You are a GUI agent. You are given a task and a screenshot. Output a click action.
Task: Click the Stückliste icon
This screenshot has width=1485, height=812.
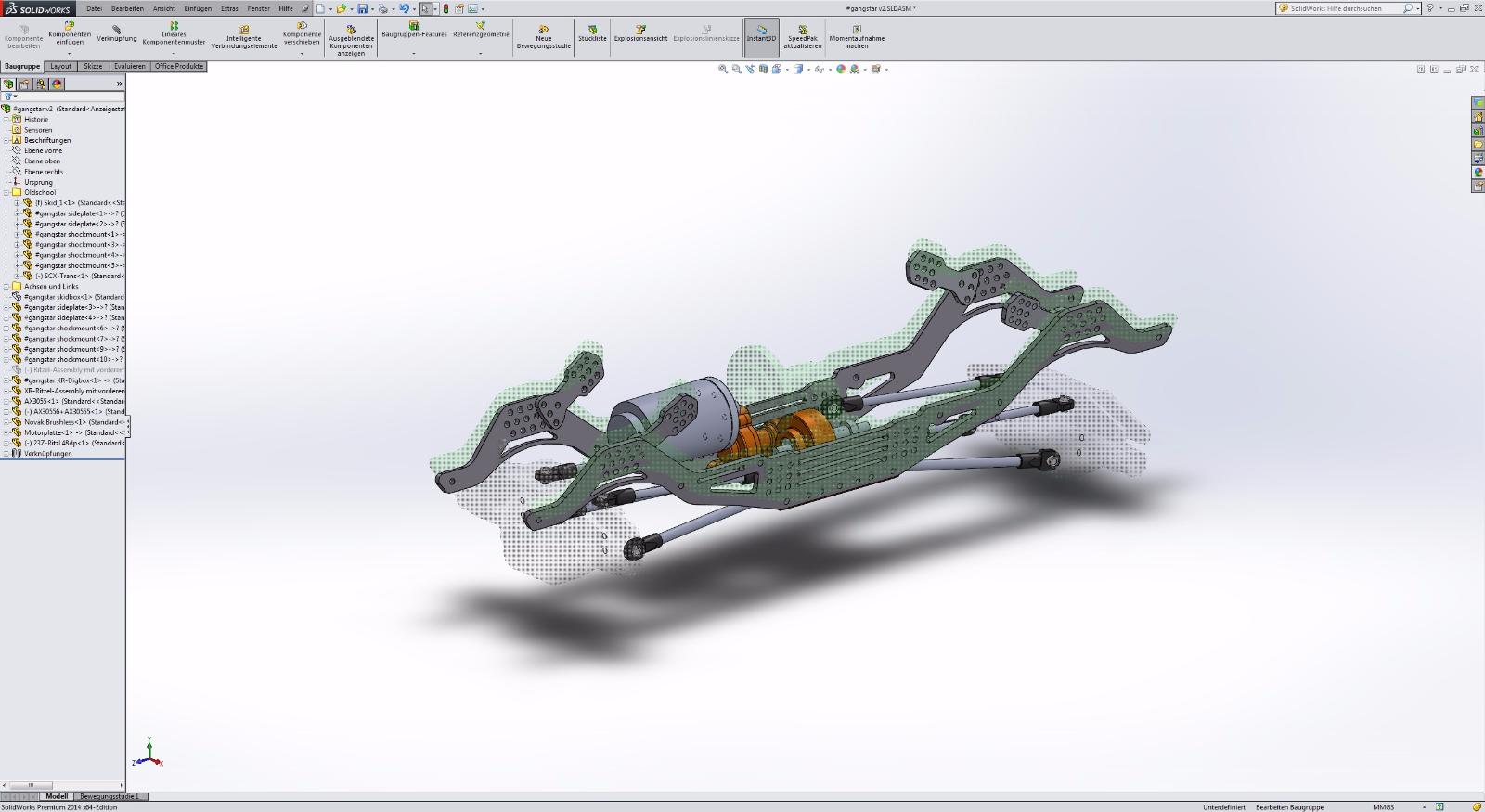click(592, 33)
